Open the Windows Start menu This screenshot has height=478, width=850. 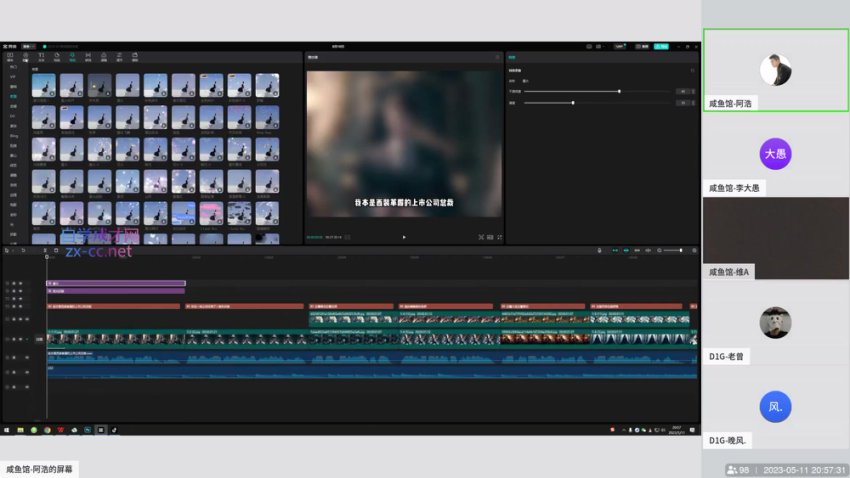pos(6,430)
